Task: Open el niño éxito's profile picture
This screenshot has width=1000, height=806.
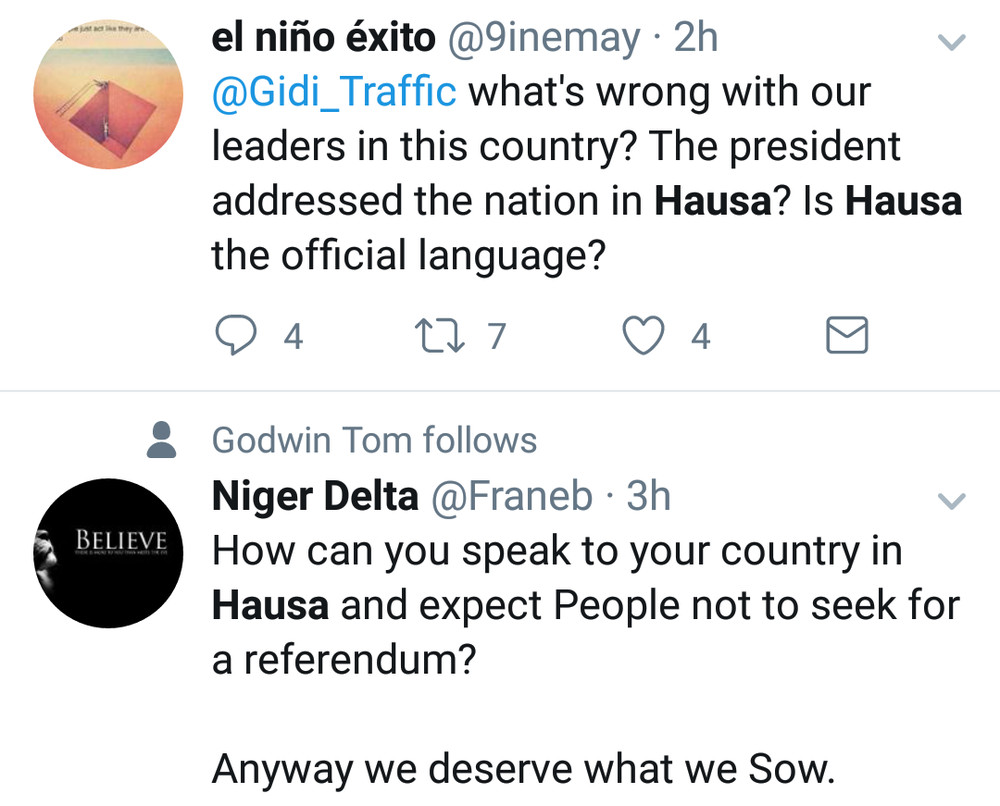Action: click(x=108, y=94)
